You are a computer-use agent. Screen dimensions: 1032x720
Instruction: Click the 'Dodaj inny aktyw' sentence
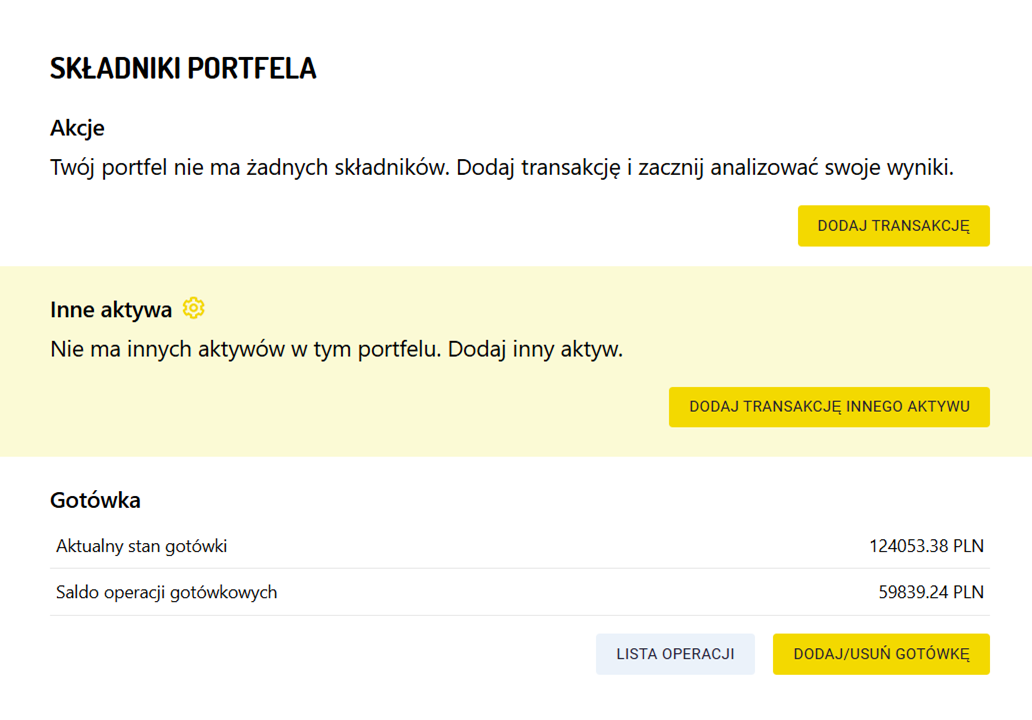(535, 351)
